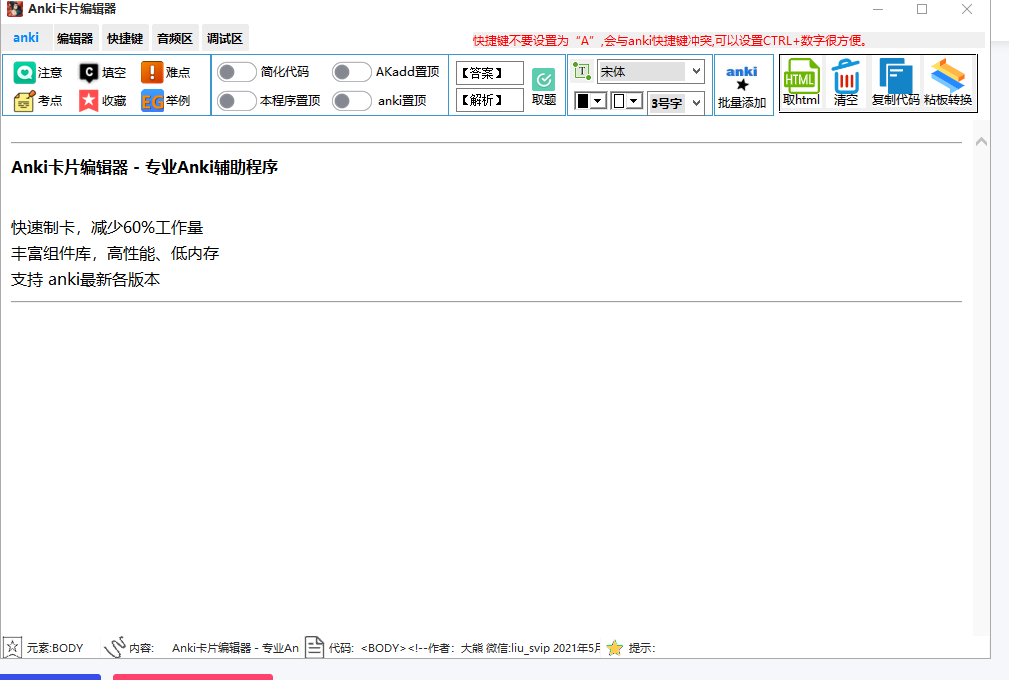Toggle the anki置顶 switch
The image size is (1009, 680).
click(351, 101)
